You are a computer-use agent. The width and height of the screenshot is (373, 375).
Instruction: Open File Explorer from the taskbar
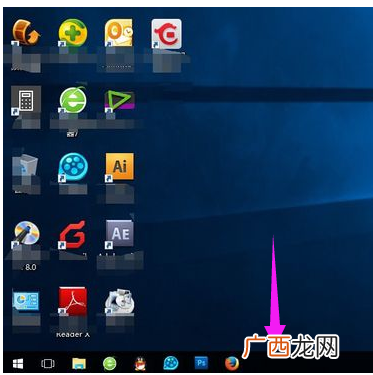(x=79, y=364)
